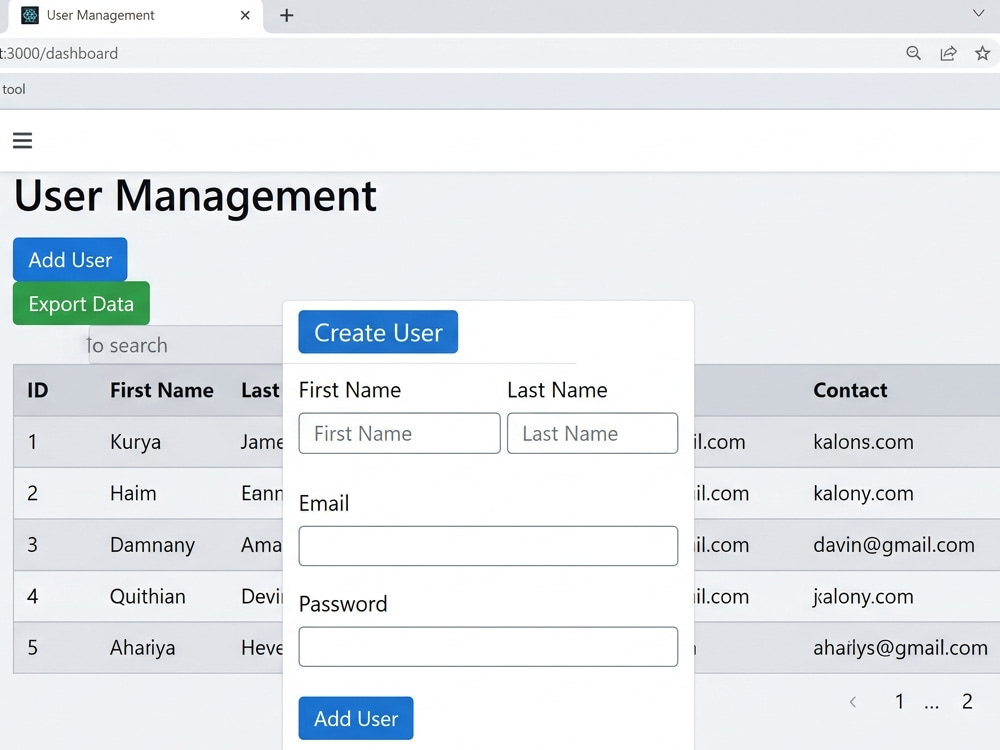Viewport: 1000px width, 750px height.
Task: Click the Export Data button
Action: click(81, 304)
